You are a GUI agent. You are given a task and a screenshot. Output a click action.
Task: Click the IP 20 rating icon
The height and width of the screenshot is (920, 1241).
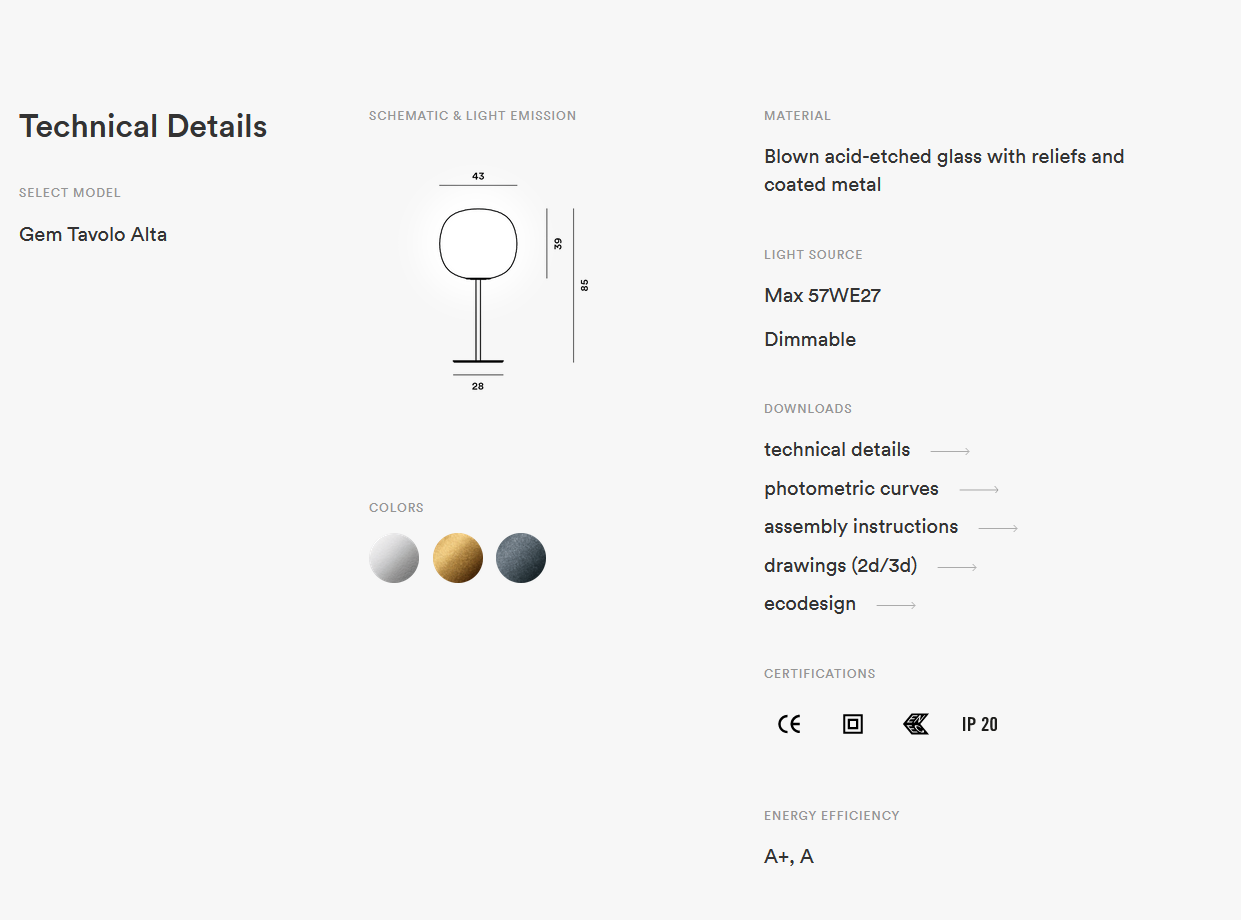coord(980,724)
